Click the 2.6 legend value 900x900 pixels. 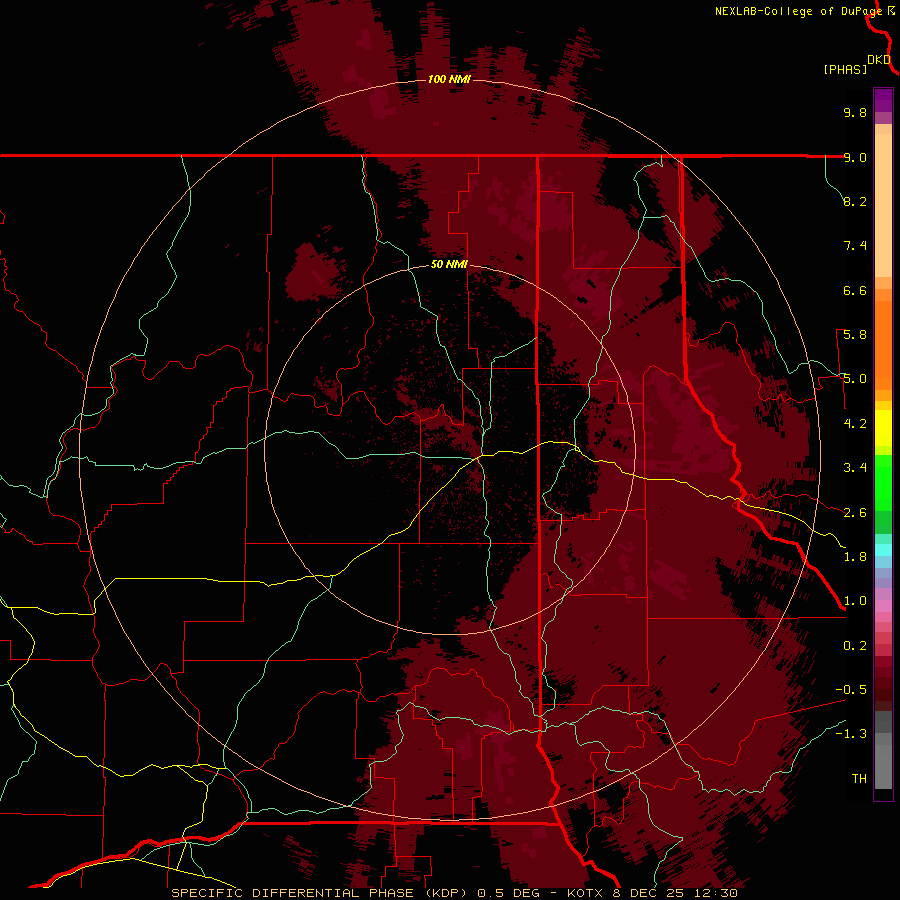[x=855, y=513]
